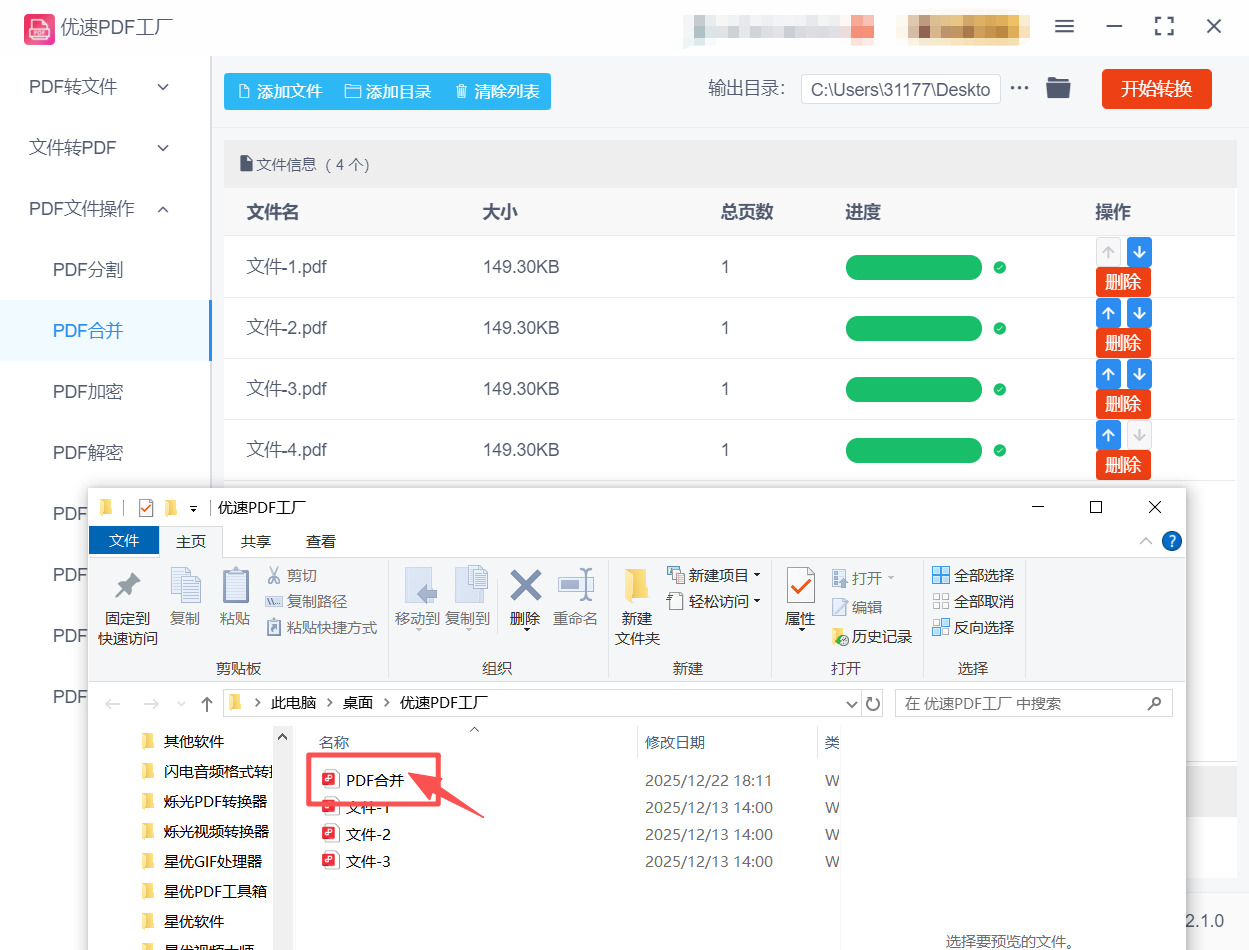Click the output directory path field
Viewport: 1249px width, 950px height.
tap(901, 89)
